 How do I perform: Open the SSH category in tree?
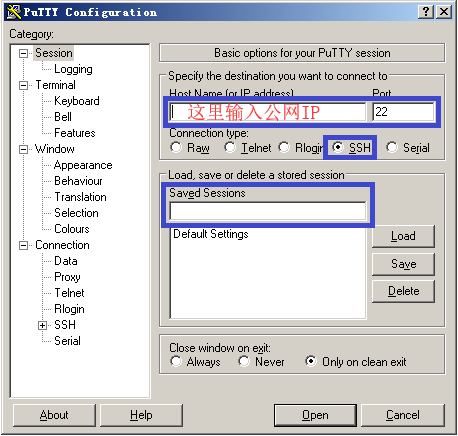65,325
